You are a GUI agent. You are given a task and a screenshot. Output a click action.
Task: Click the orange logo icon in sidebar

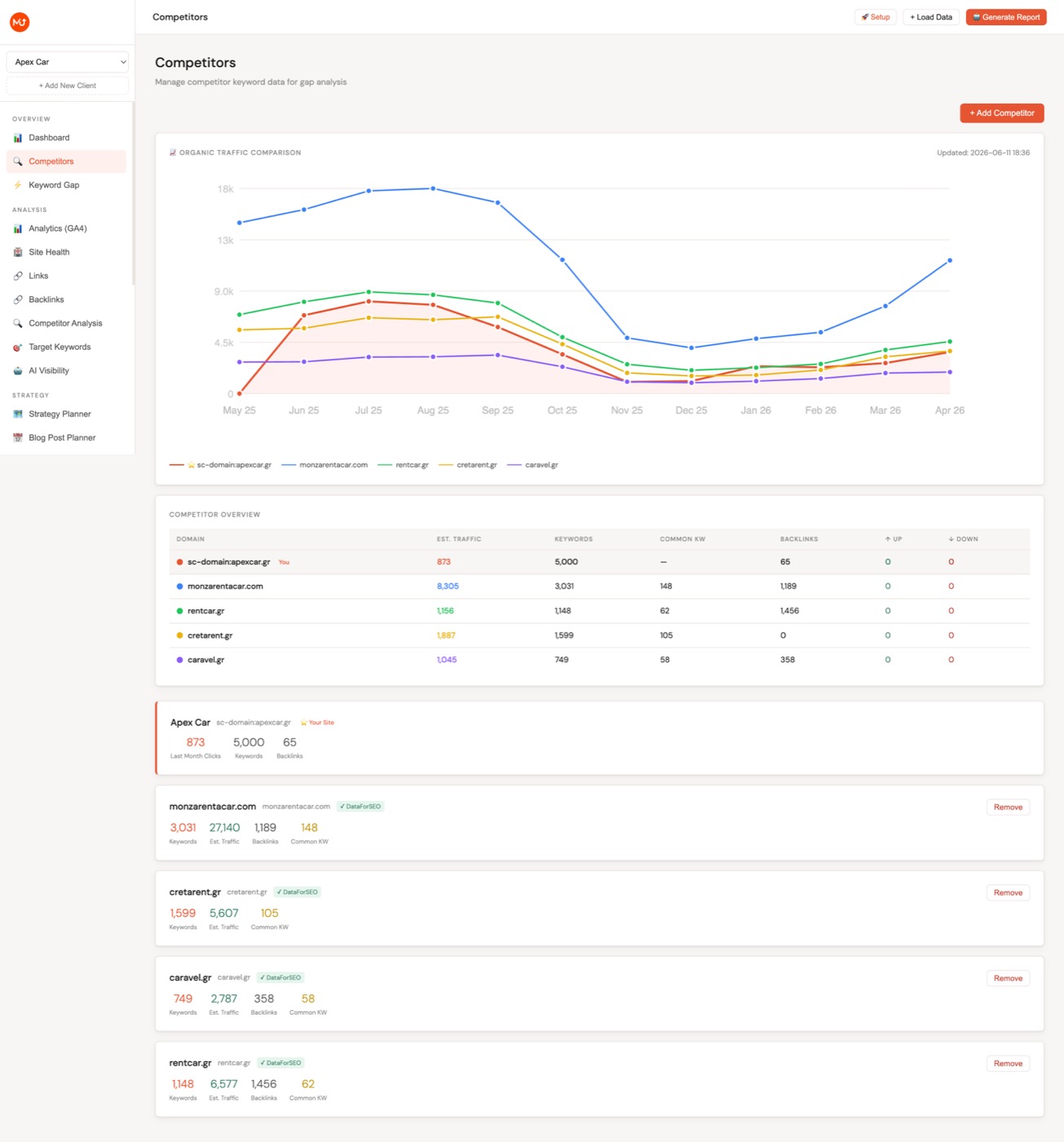click(x=20, y=22)
